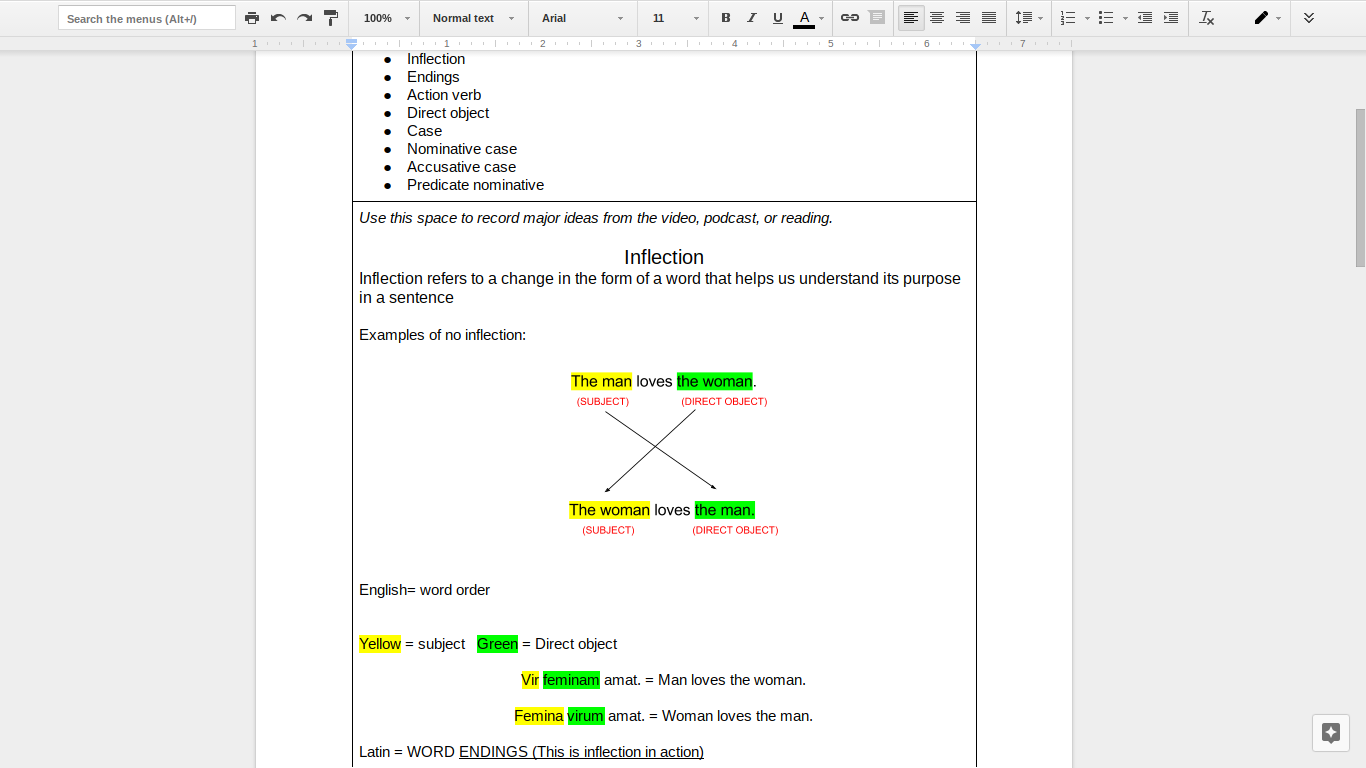Image resolution: width=1366 pixels, height=768 pixels.
Task: Toggle Italic formatting
Action: tap(752, 18)
